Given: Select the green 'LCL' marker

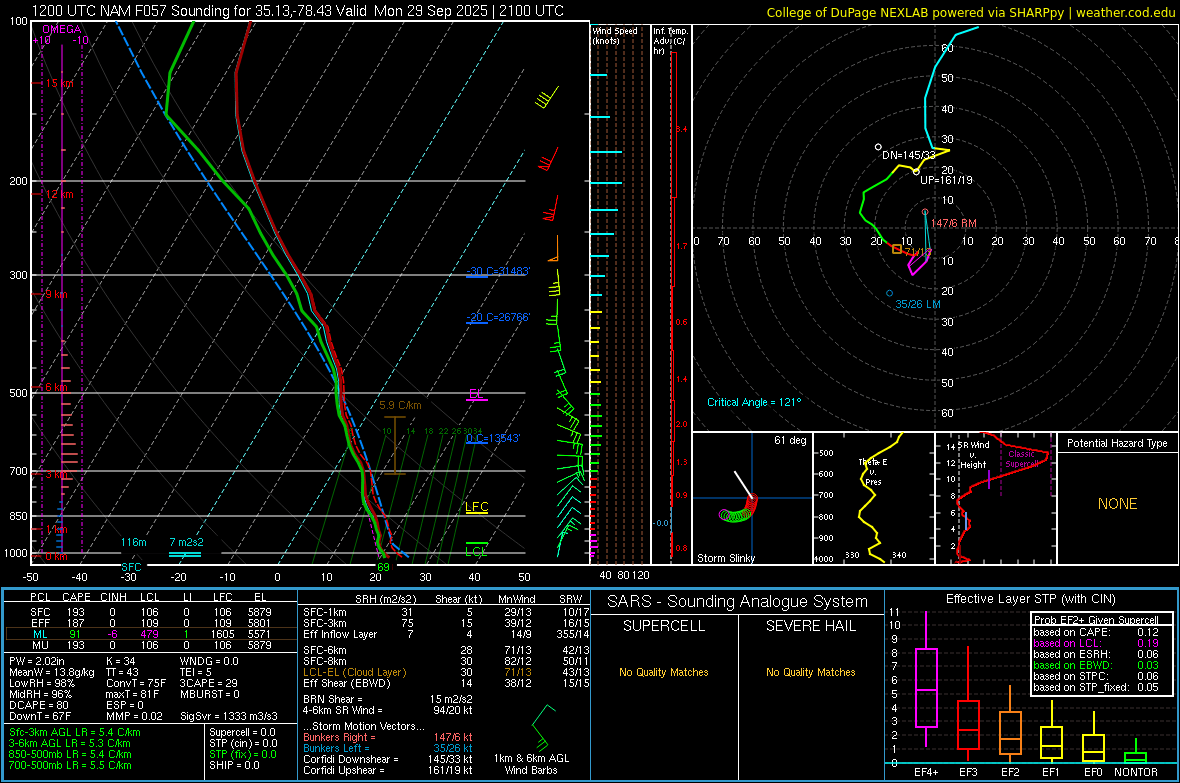Looking at the screenshot, I should [476, 551].
